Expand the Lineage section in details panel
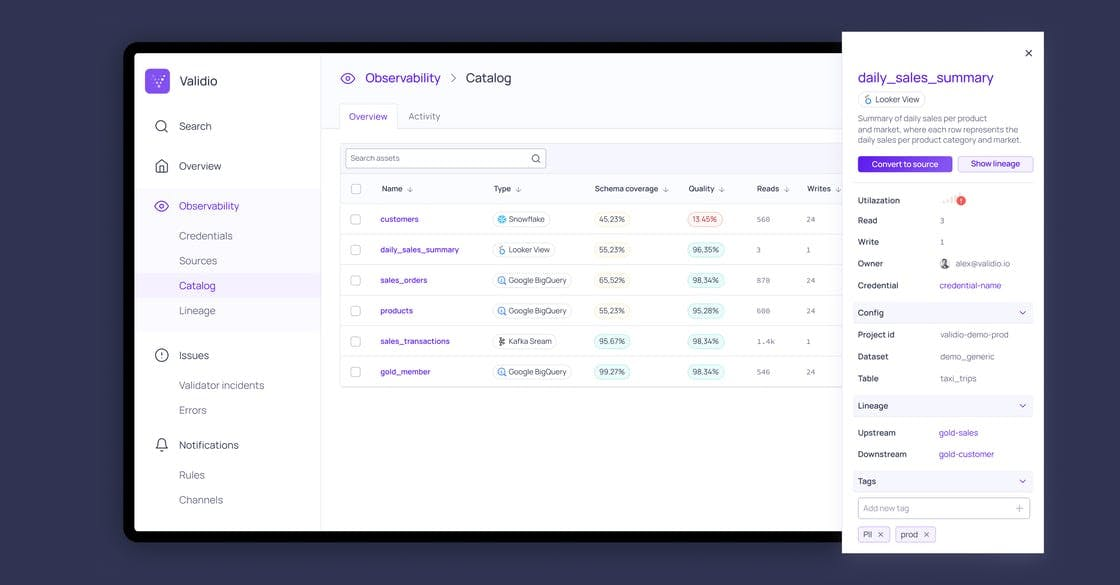 pos(1022,405)
